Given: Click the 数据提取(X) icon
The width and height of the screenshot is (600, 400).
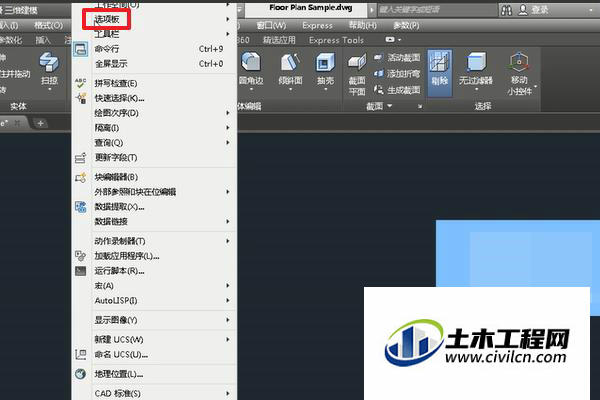Looking at the screenshot, I should [x=81, y=207].
